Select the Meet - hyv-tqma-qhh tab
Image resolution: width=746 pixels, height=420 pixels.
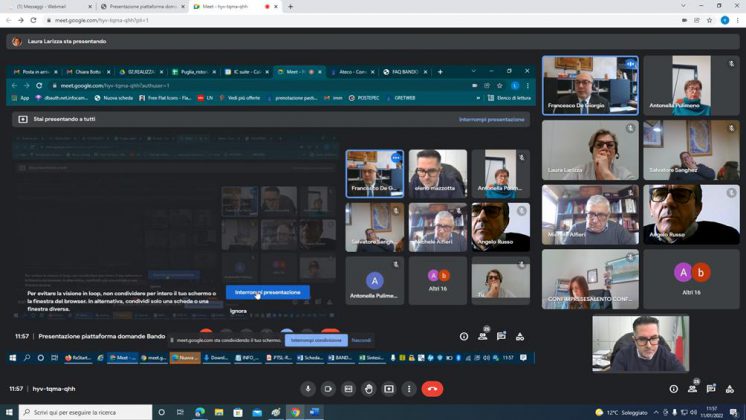(x=235, y=7)
